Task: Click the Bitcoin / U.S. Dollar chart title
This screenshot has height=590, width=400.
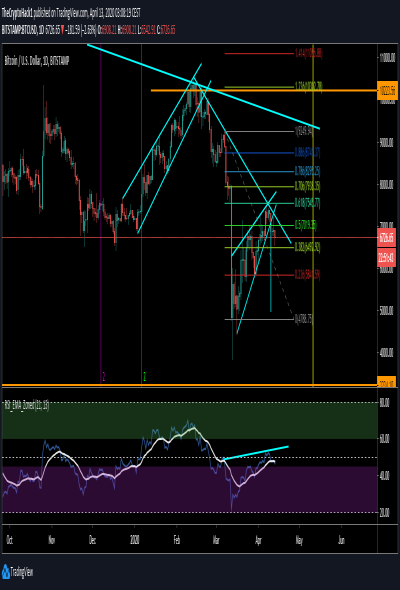Action: click(37, 61)
